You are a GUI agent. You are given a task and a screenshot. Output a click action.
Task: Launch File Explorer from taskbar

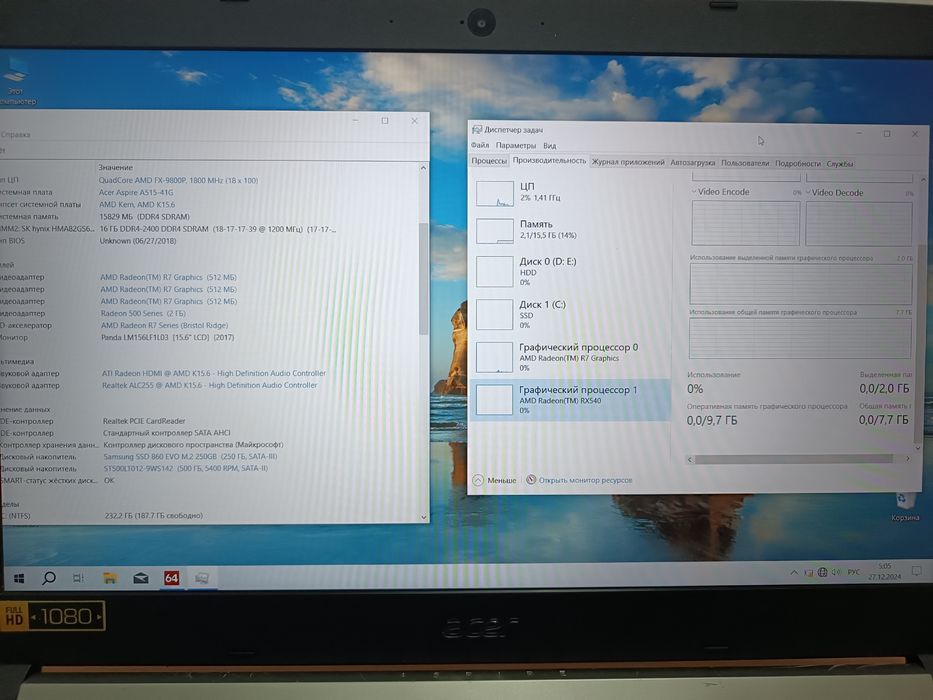coord(109,578)
